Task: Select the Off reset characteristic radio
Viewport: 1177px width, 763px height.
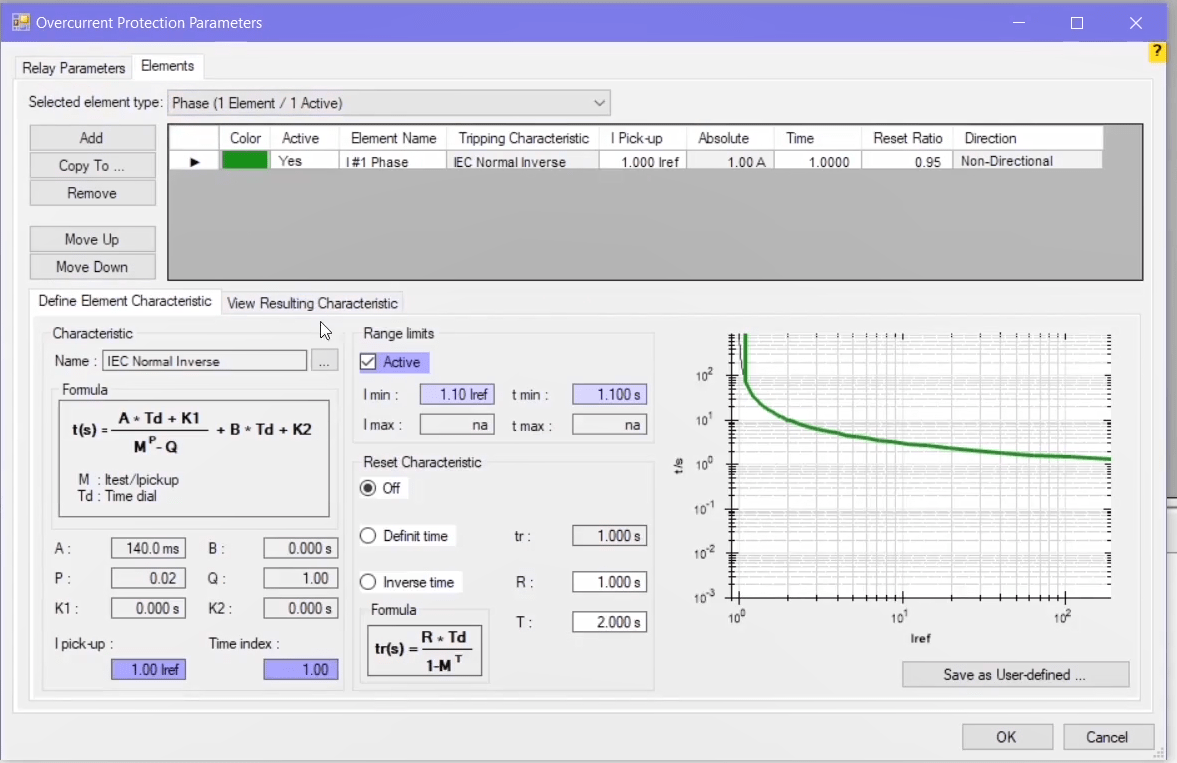Action: 368,488
